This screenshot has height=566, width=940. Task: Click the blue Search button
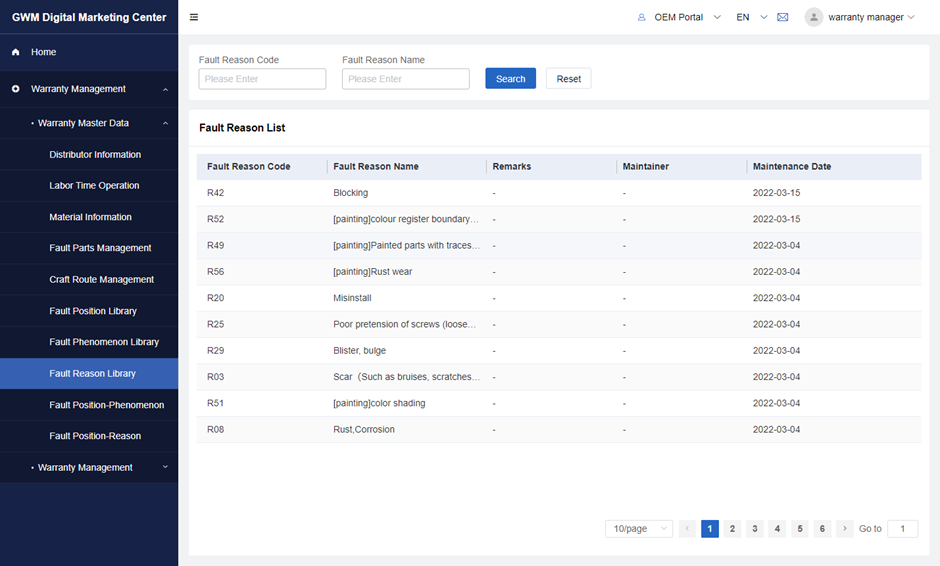point(510,79)
